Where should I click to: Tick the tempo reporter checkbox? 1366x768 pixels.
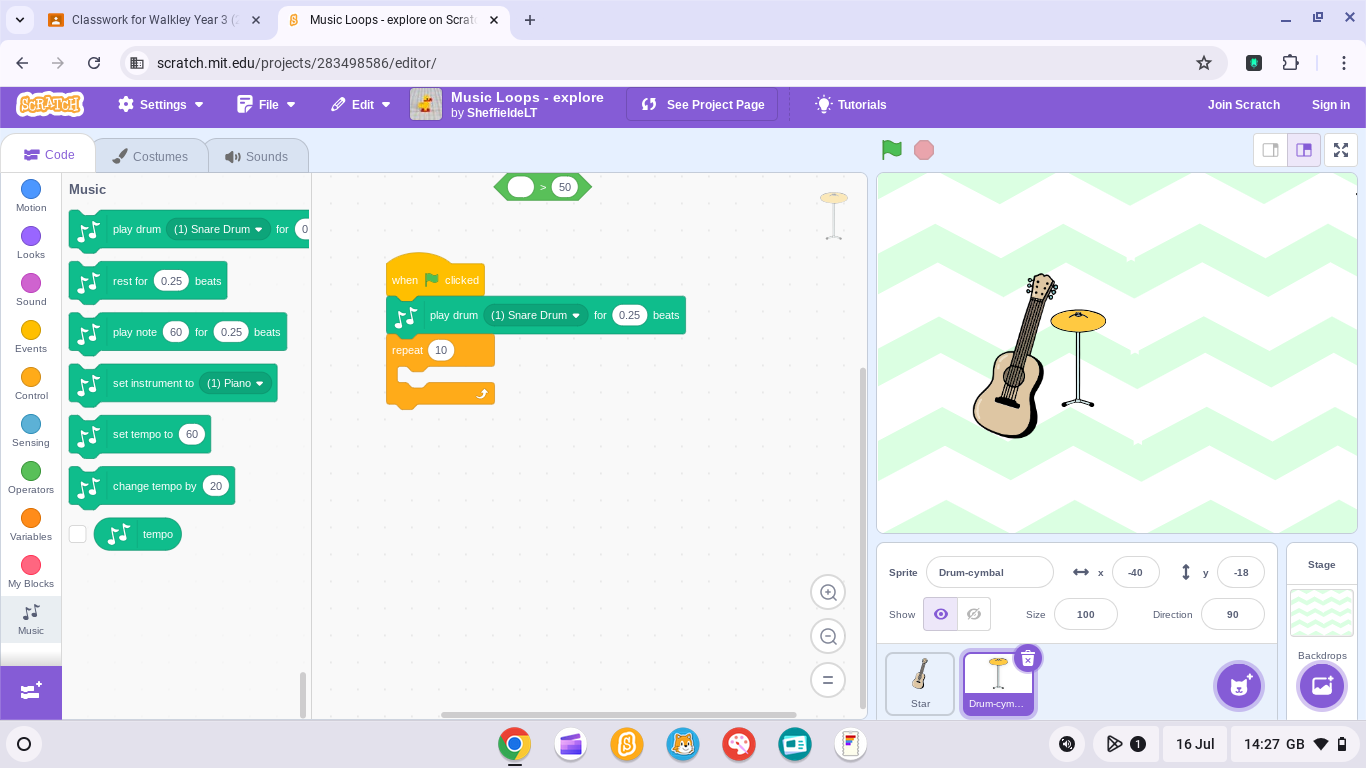[x=78, y=534]
